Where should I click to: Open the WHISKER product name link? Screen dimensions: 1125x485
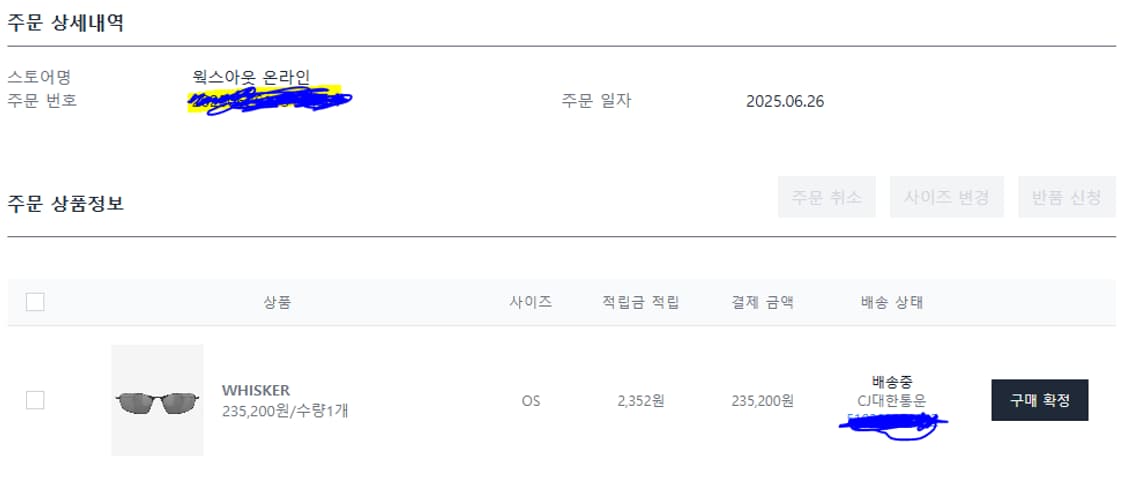point(256,390)
